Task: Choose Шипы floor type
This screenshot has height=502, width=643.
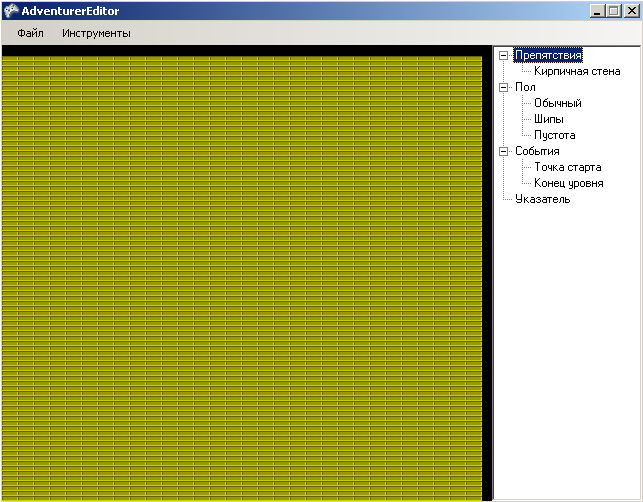Action: tap(549, 119)
